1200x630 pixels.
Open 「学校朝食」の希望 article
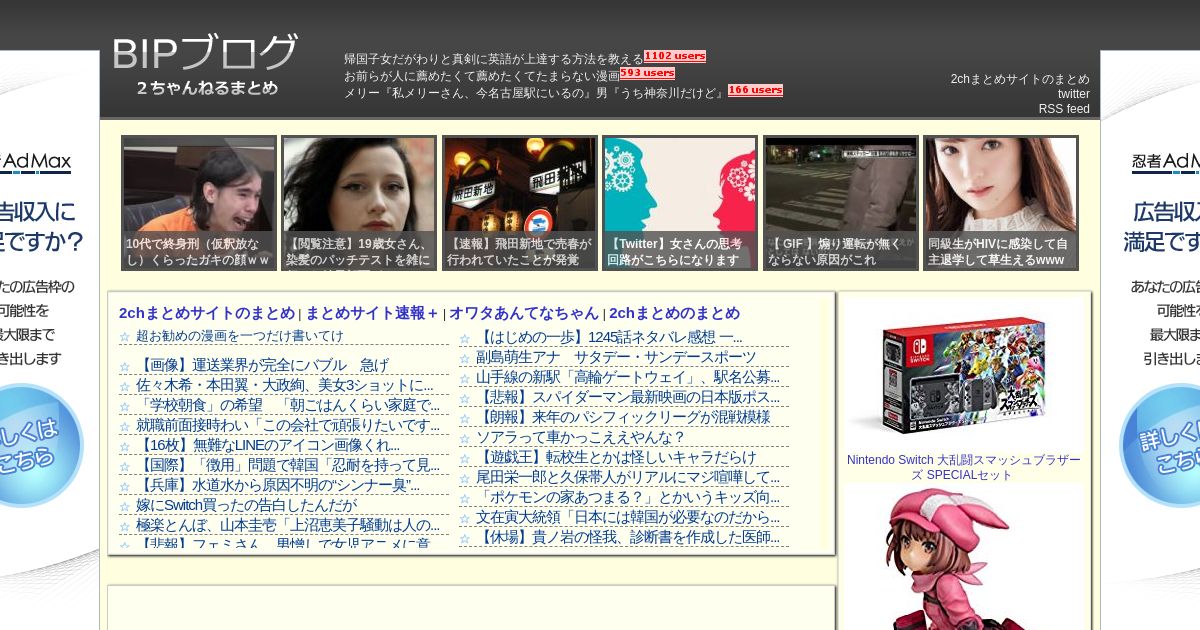pyautogui.click(x=288, y=405)
